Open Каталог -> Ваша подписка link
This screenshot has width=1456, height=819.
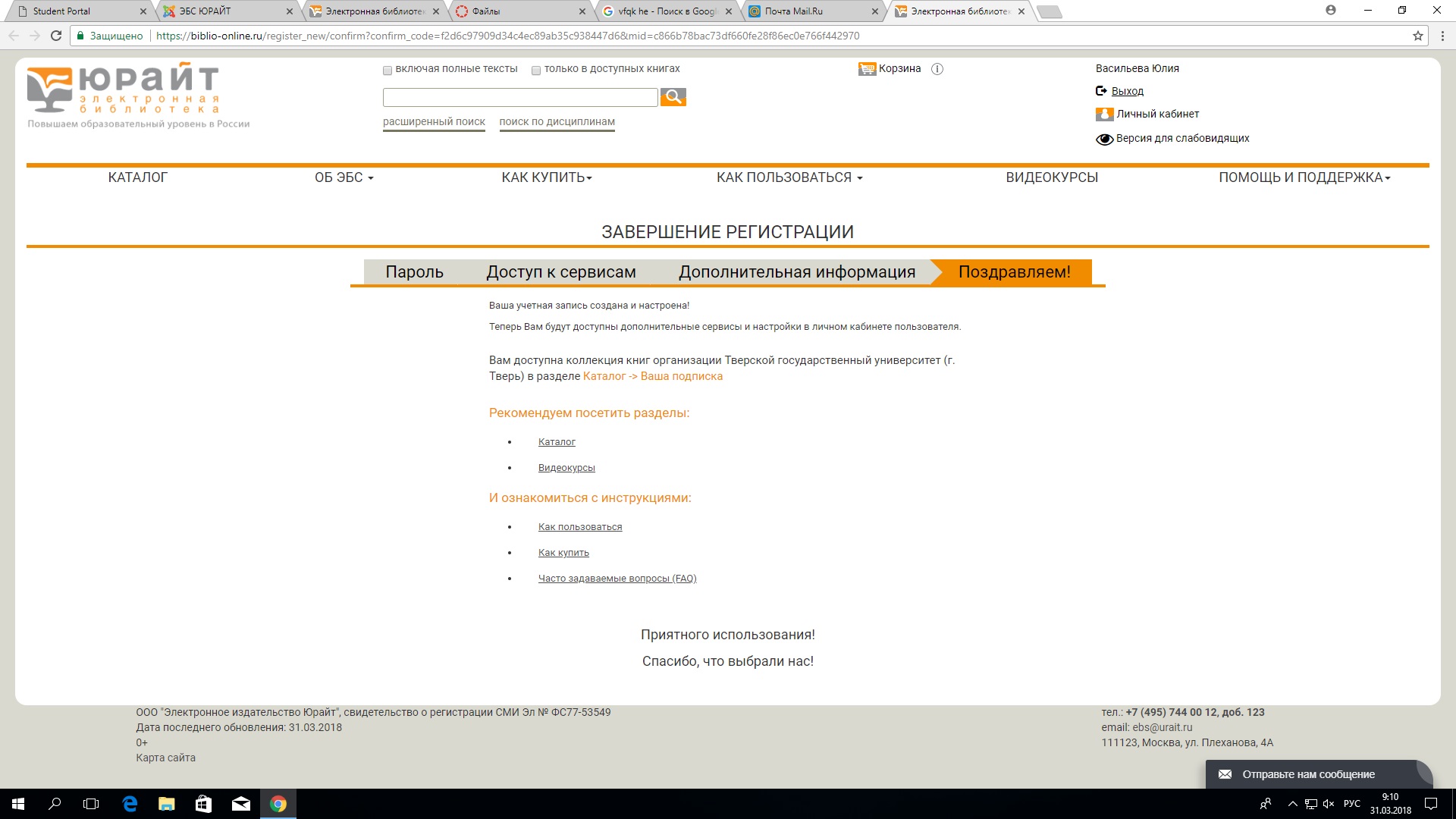click(x=652, y=376)
